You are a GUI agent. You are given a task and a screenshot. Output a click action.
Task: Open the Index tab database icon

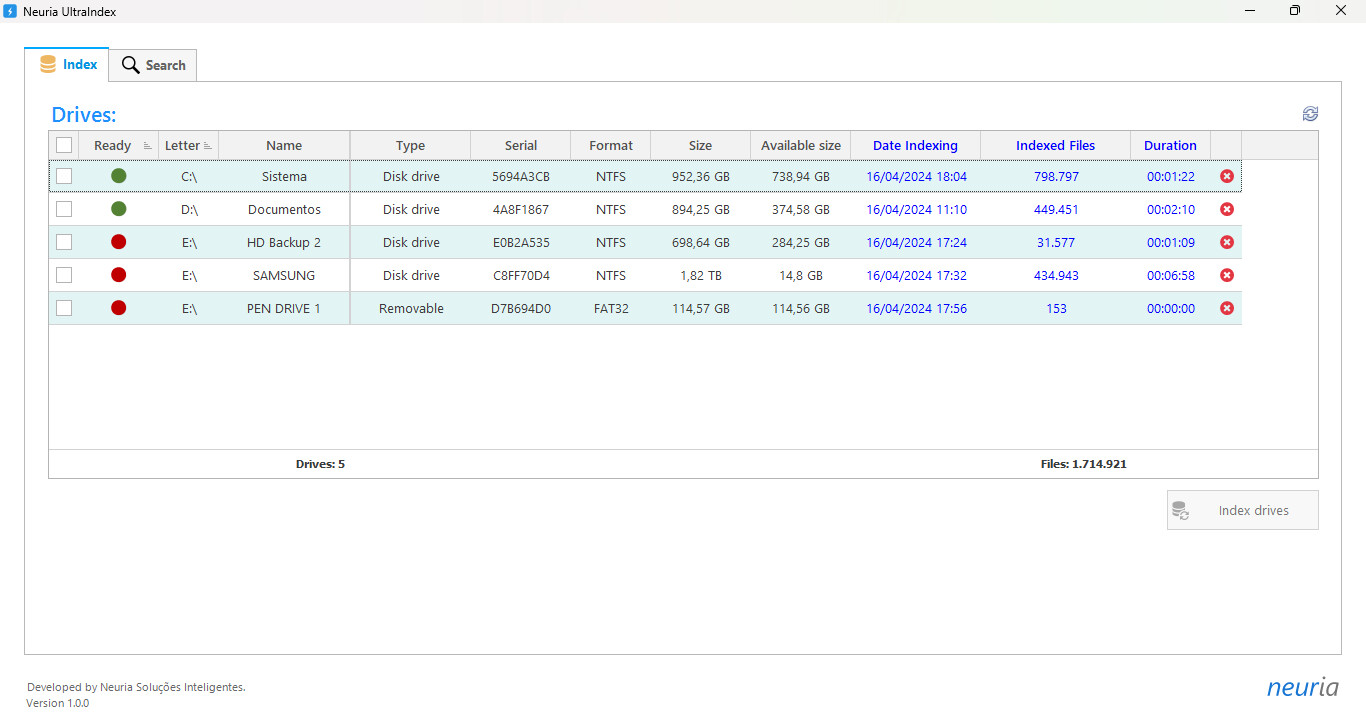(x=49, y=63)
